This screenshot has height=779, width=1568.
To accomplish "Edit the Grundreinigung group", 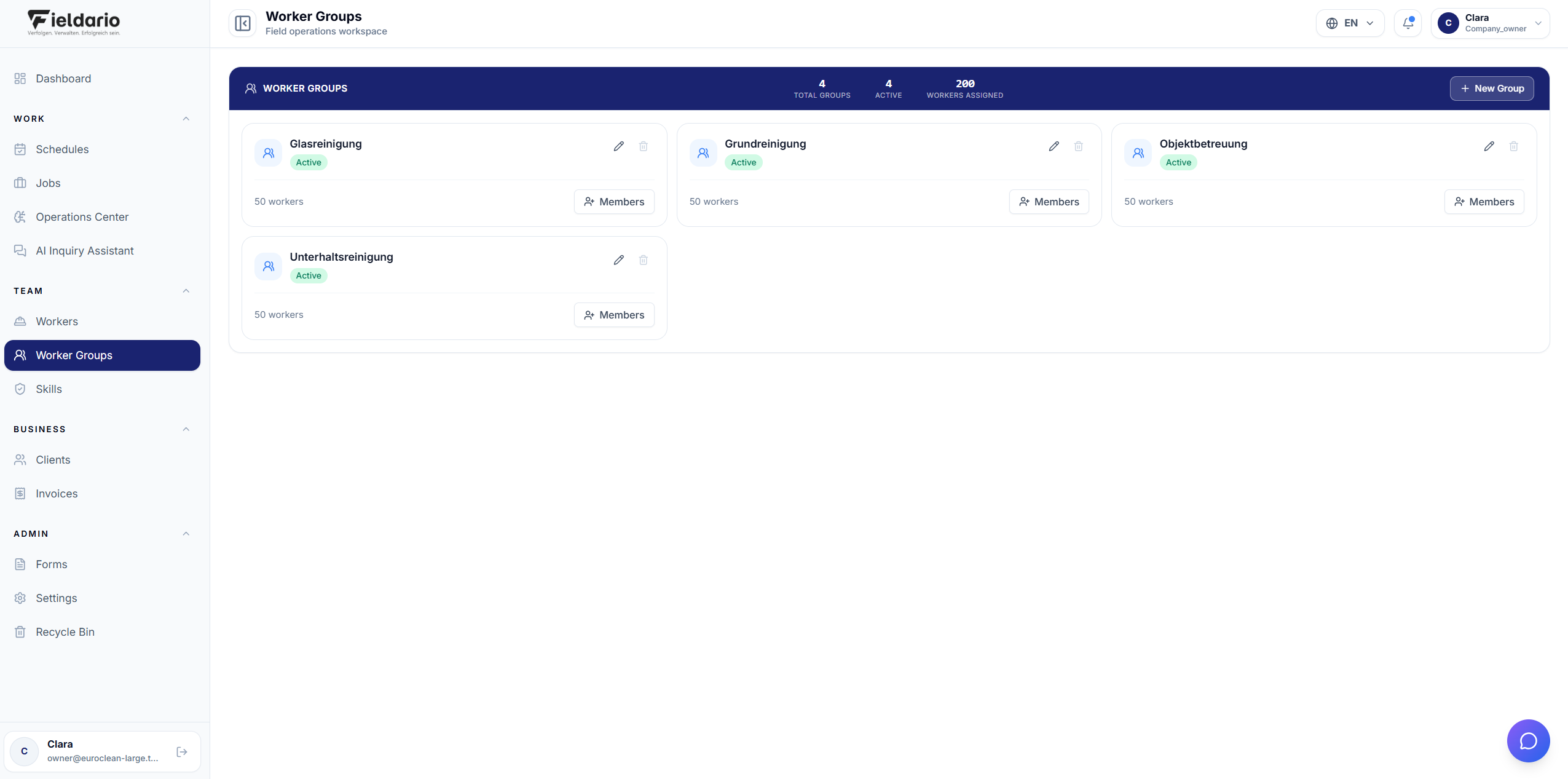I will pyautogui.click(x=1054, y=146).
